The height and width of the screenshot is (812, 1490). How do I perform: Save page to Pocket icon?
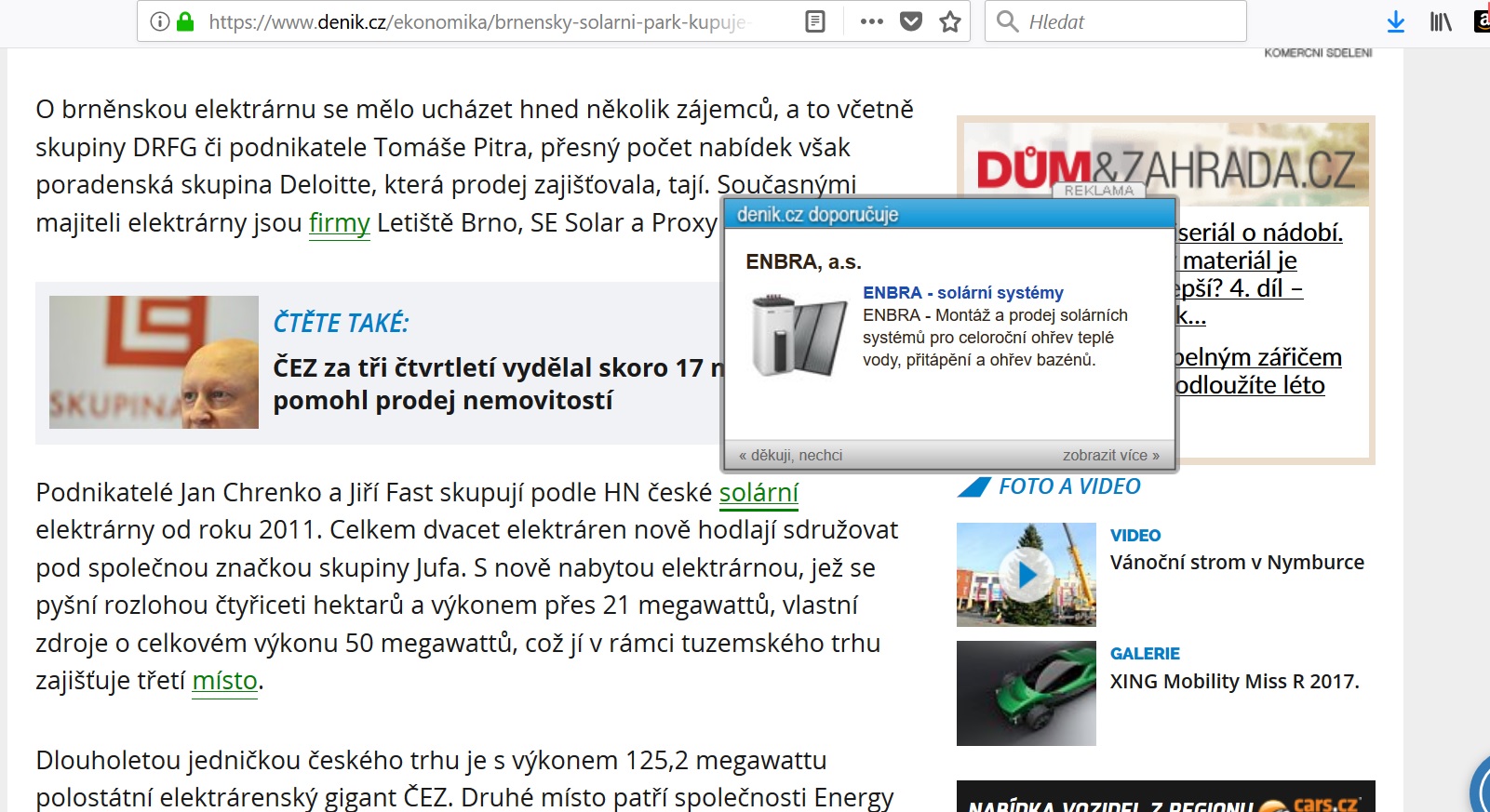(x=911, y=21)
